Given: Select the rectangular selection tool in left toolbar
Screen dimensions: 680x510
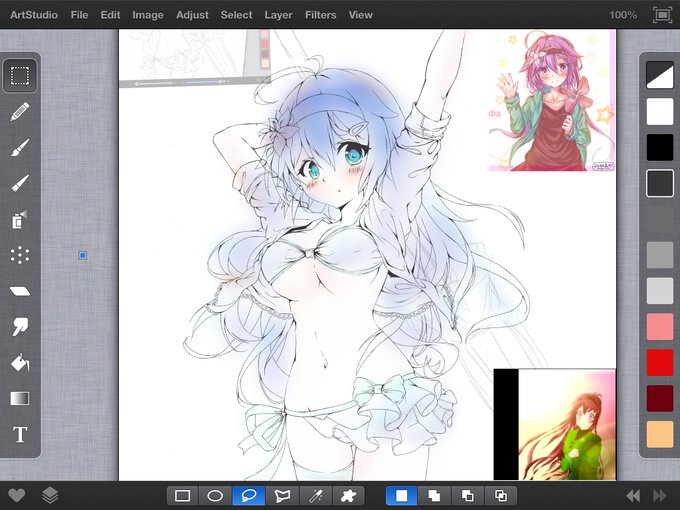Looking at the screenshot, I should point(20,76).
